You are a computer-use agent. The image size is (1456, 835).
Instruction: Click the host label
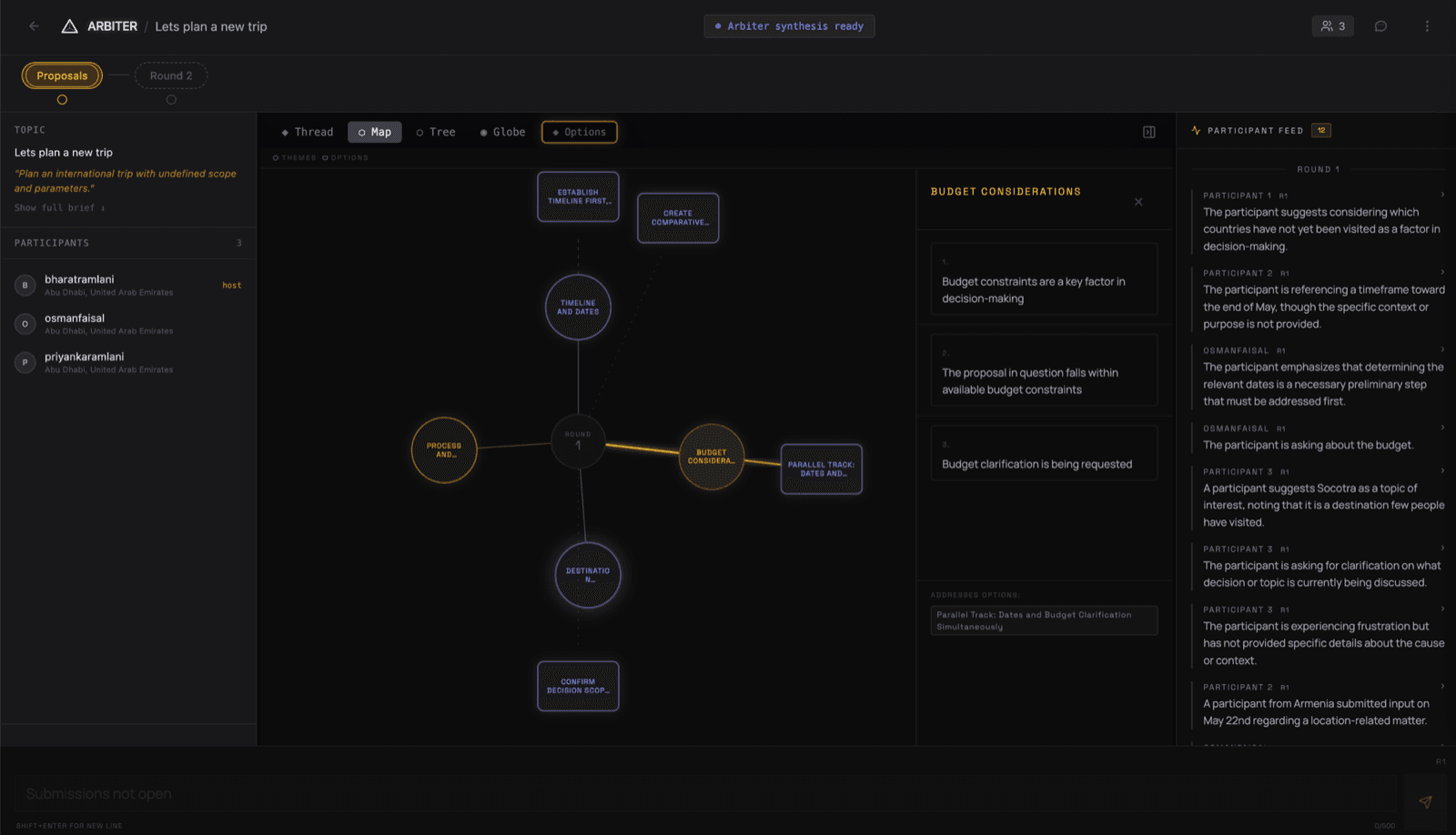coord(232,286)
